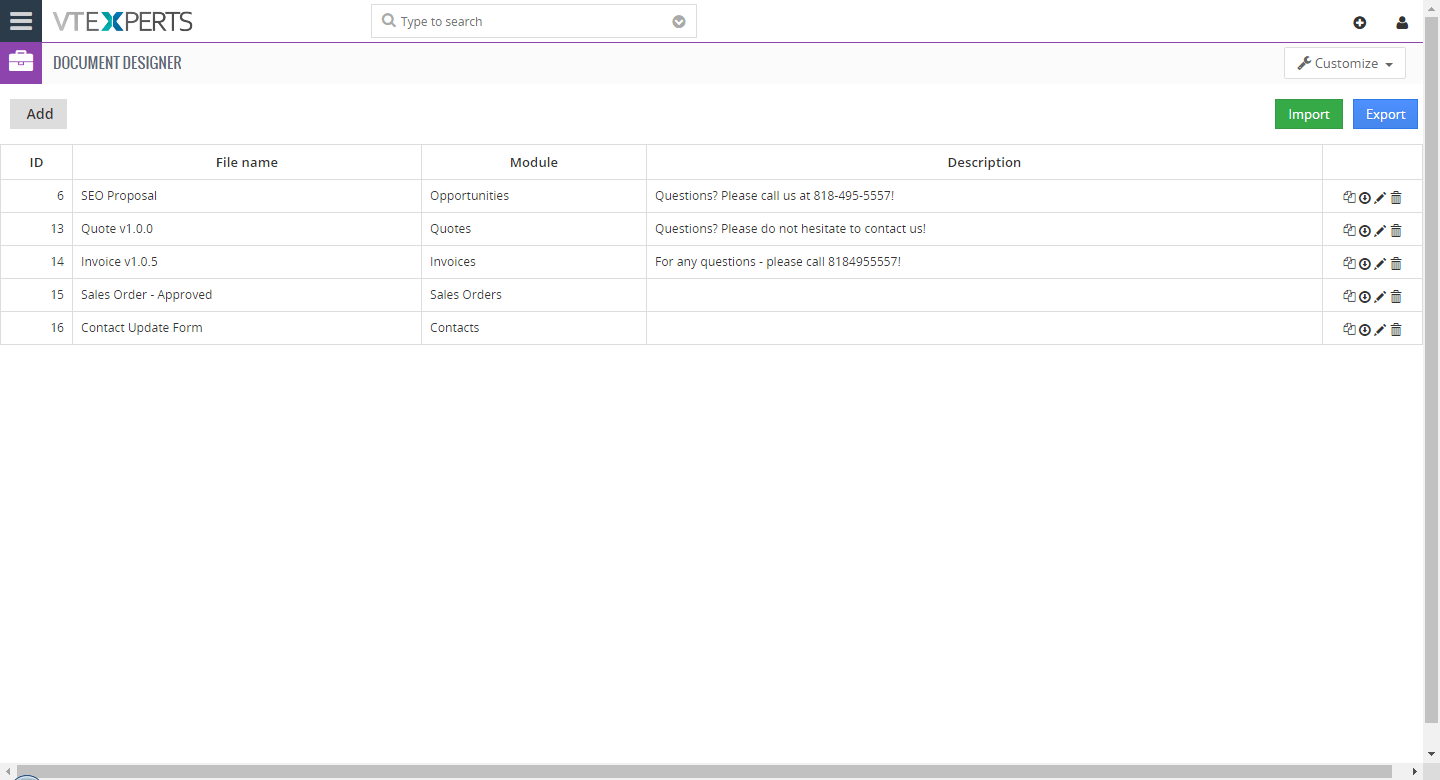Delete the Quote v1.0.0 template
Image resolution: width=1440 pixels, height=780 pixels.
pyautogui.click(x=1396, y=230)
